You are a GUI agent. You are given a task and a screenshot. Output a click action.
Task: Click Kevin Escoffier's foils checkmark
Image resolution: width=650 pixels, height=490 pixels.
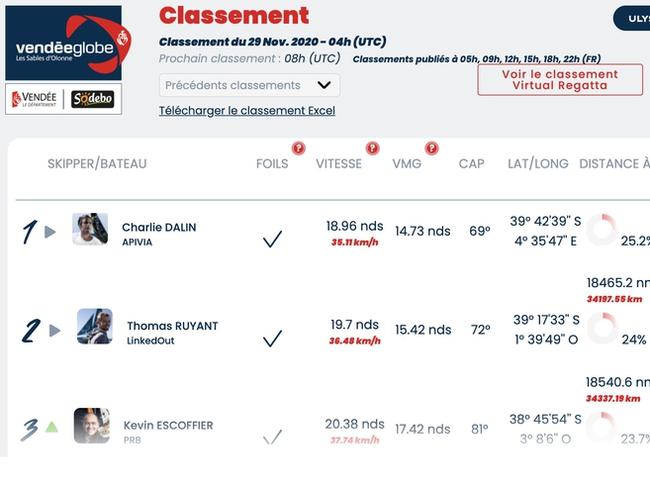click(x=272, y=437)
